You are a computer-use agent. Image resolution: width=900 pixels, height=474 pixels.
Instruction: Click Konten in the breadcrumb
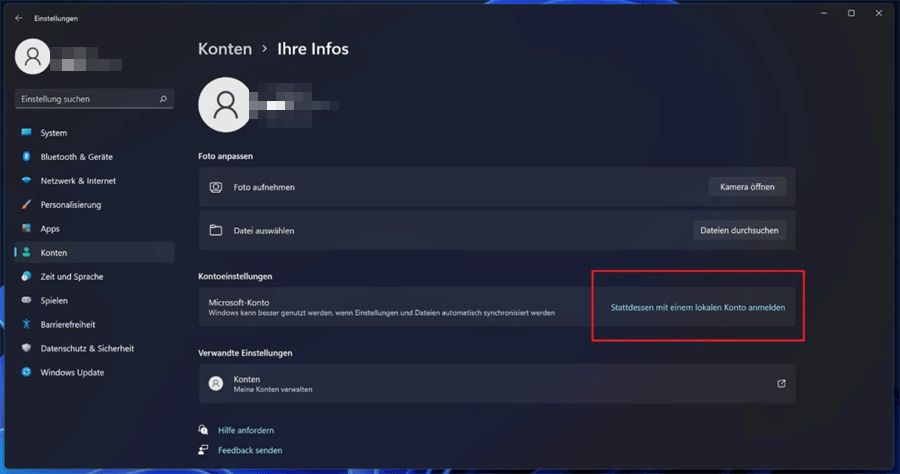click(x=225, y=49)
